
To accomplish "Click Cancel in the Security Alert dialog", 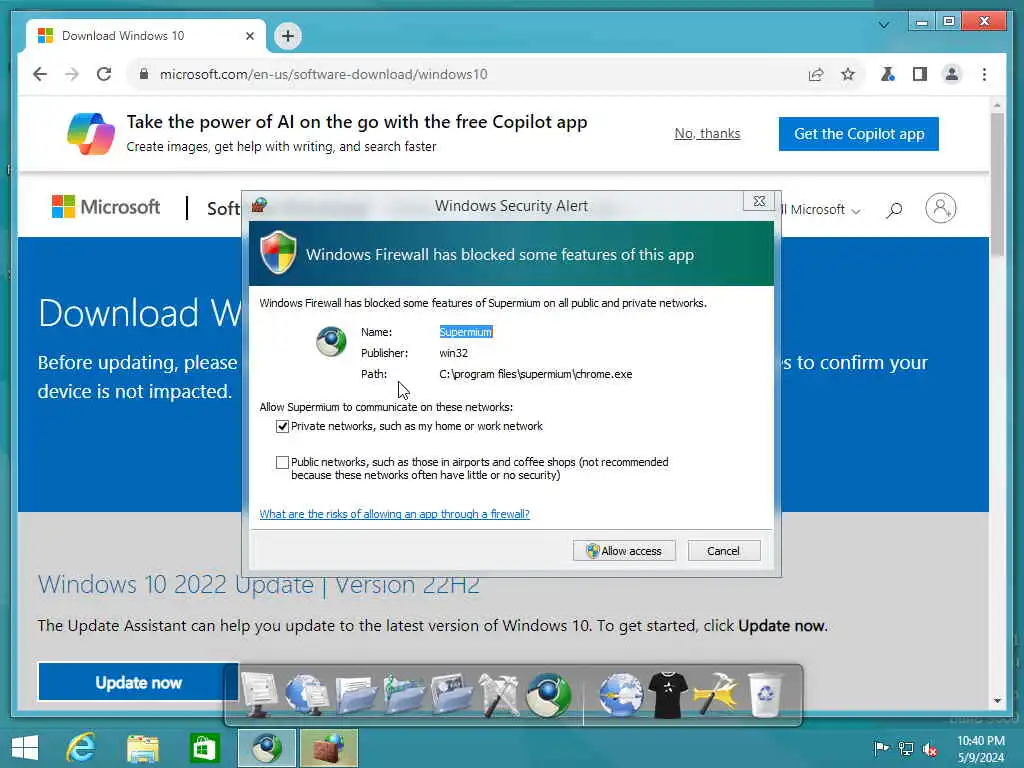I will (724, 551).
